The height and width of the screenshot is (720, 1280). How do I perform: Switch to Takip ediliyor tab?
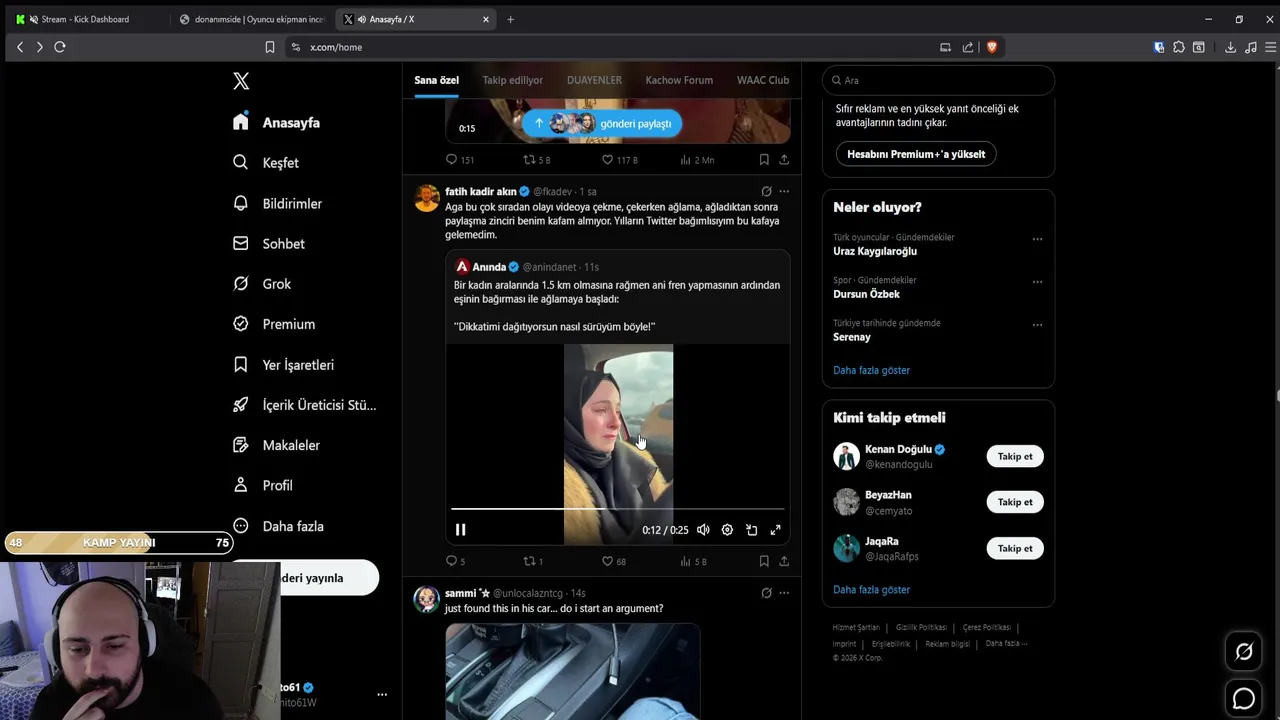[512, 80]
